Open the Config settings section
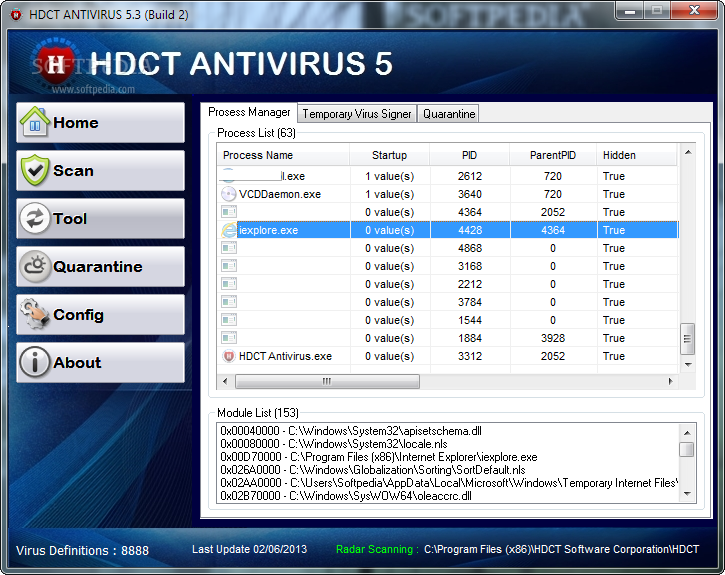725x575 pixels. point(100,315)
